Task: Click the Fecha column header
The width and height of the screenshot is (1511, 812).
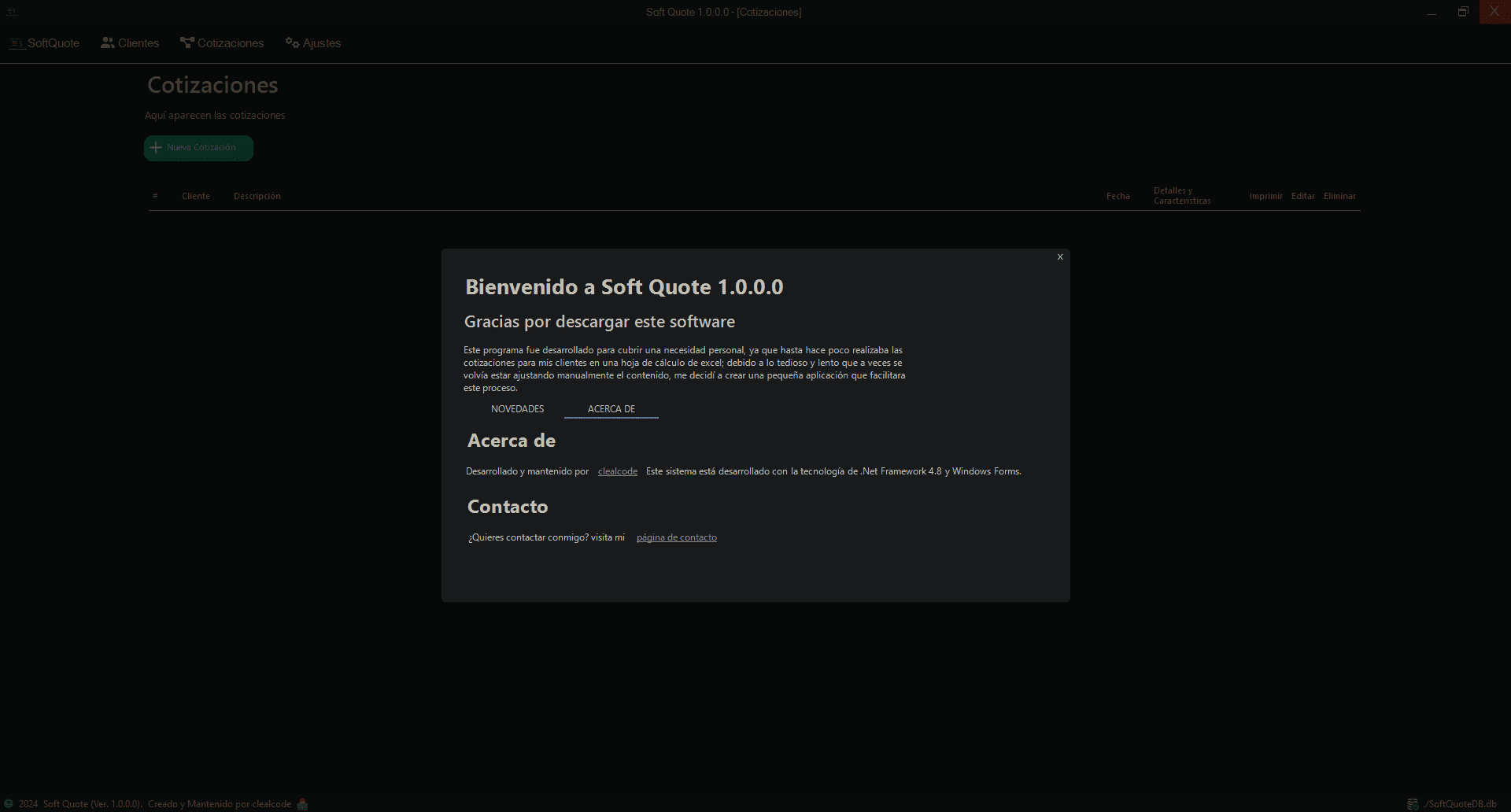Action: pos(1118,196)
